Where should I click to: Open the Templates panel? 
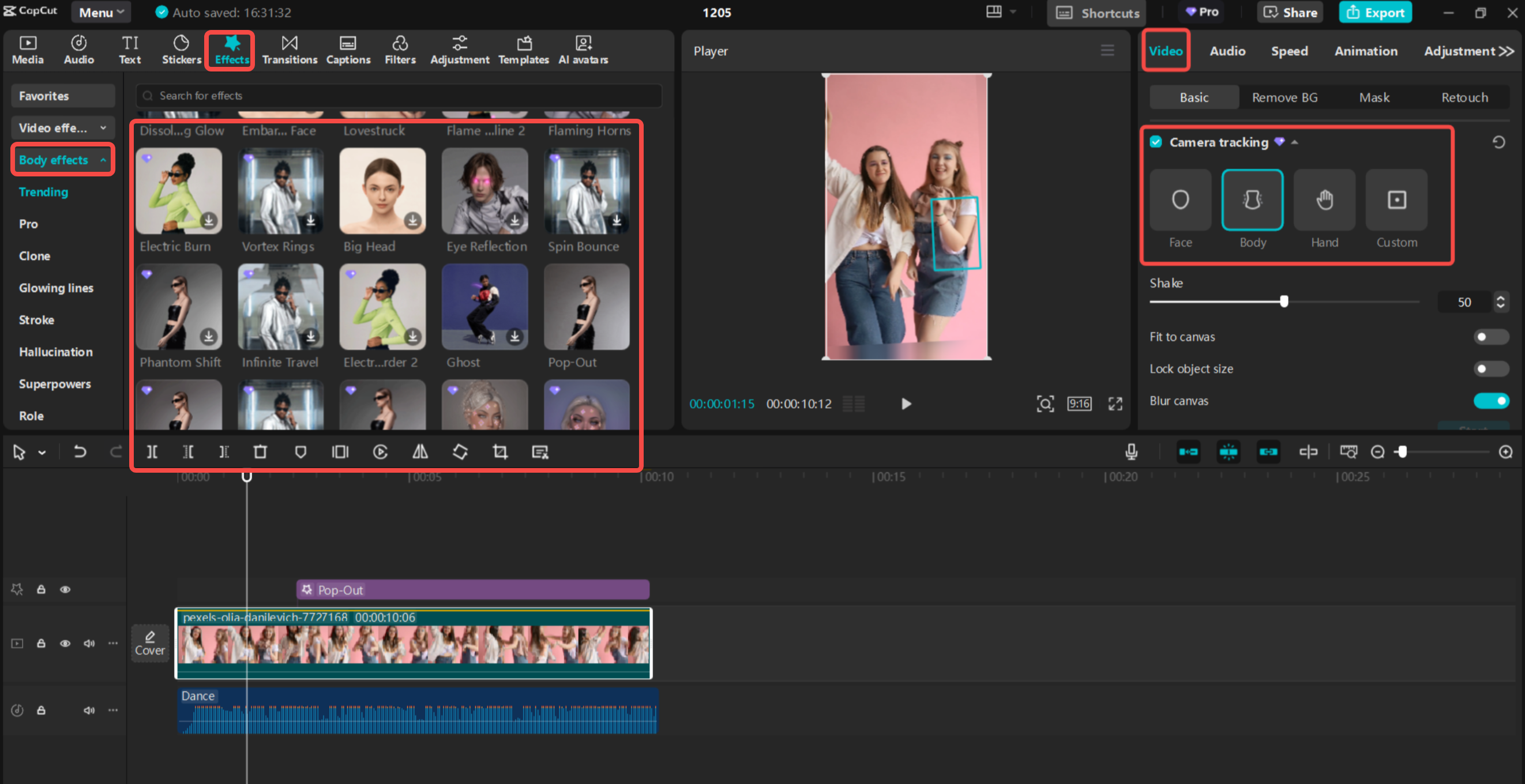tap(523, 50)
